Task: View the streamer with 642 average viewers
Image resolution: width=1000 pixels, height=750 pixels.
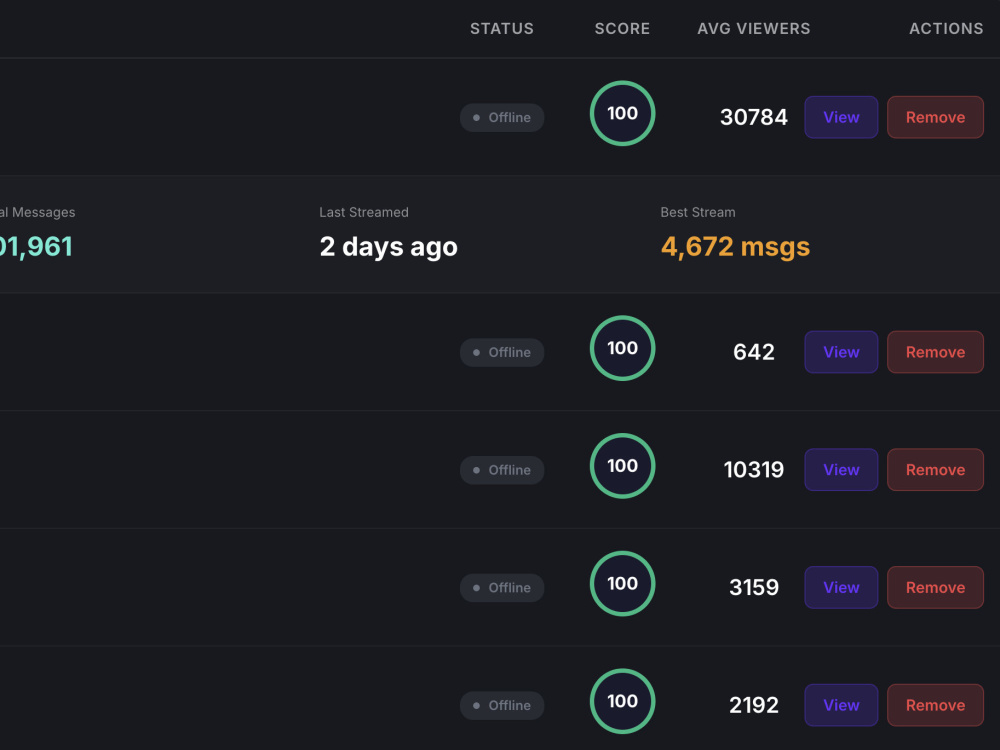Action: coord(841,352)
